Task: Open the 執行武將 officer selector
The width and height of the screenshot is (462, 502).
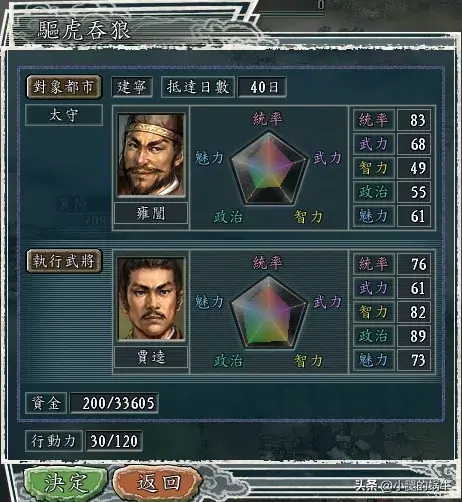Action: [64, 261]
